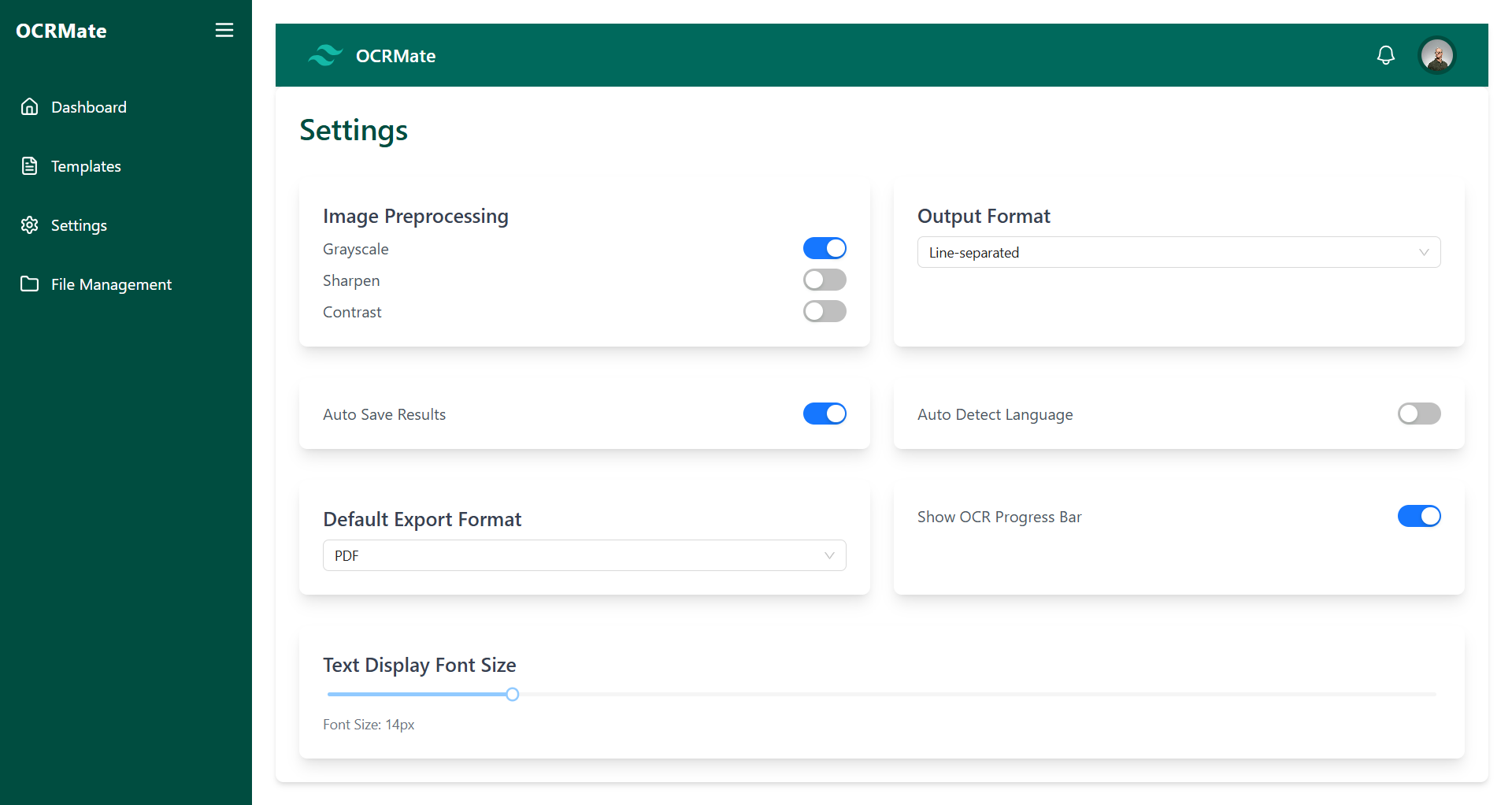1512x805 pixels.
Task: Switch to the Templates section
Action: pos(87,165)
